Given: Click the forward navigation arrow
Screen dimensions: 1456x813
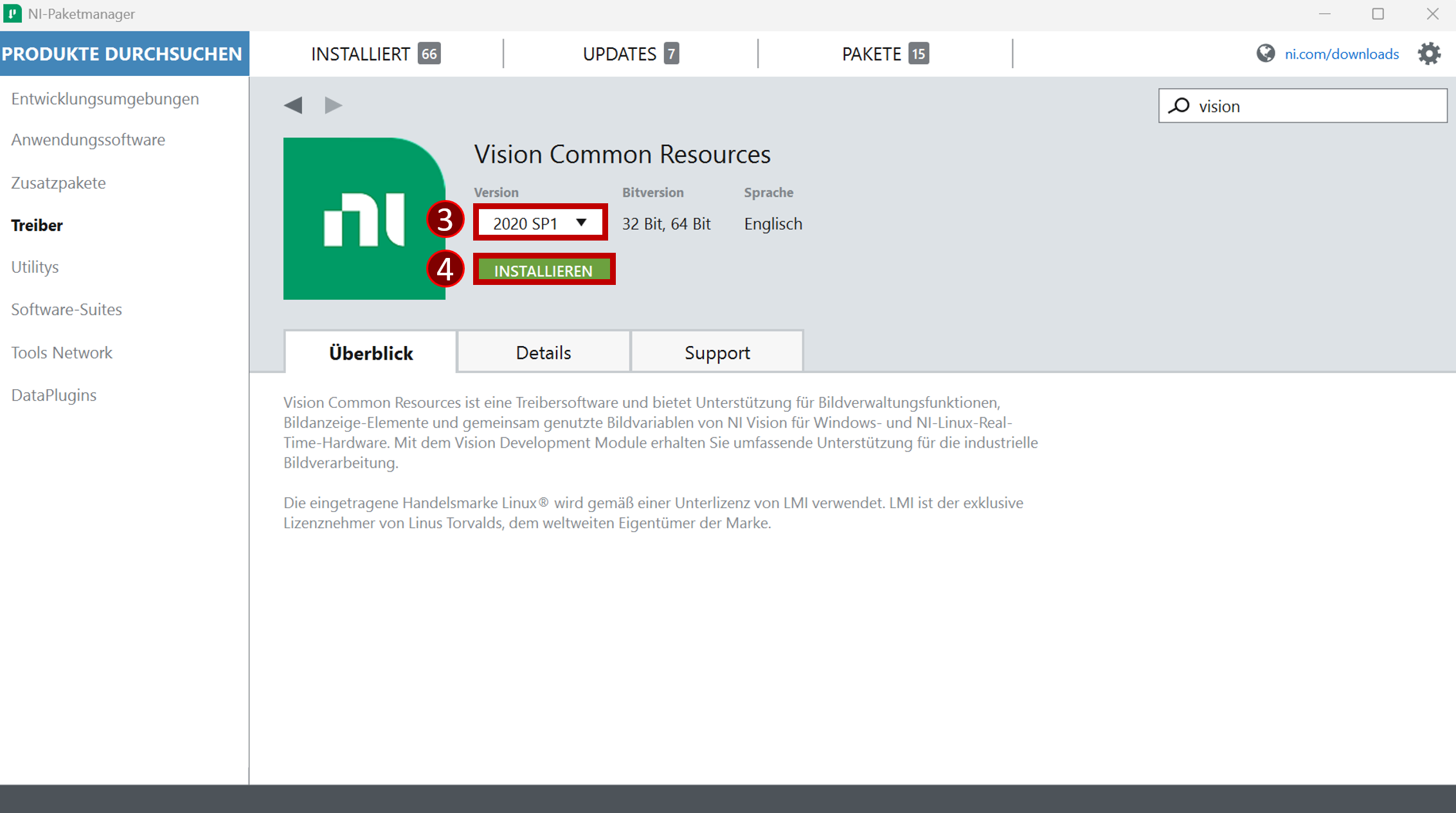Looking at the screenshot, I should click(333, 105).
